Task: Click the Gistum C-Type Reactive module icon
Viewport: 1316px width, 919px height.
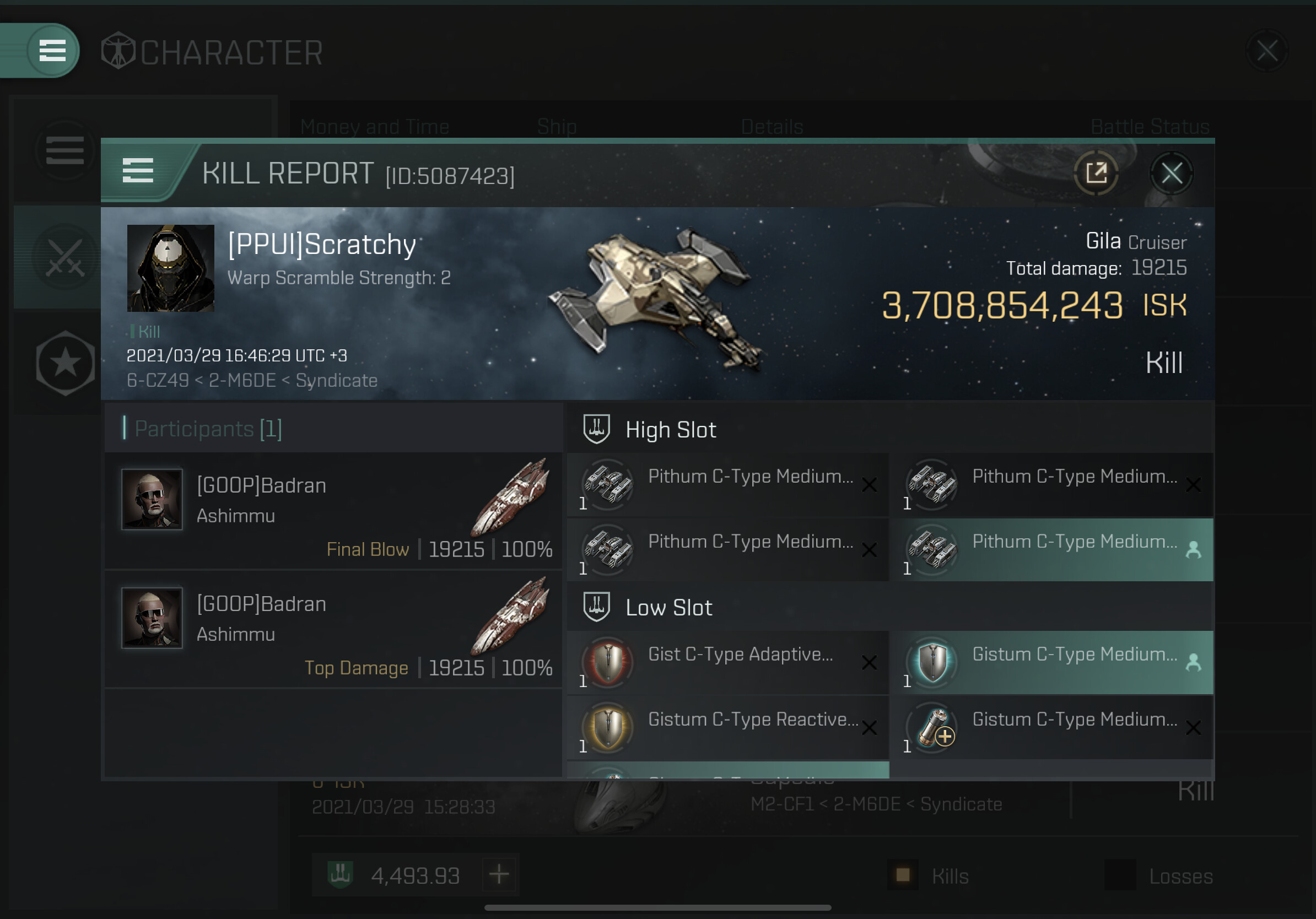Action: 607,727
